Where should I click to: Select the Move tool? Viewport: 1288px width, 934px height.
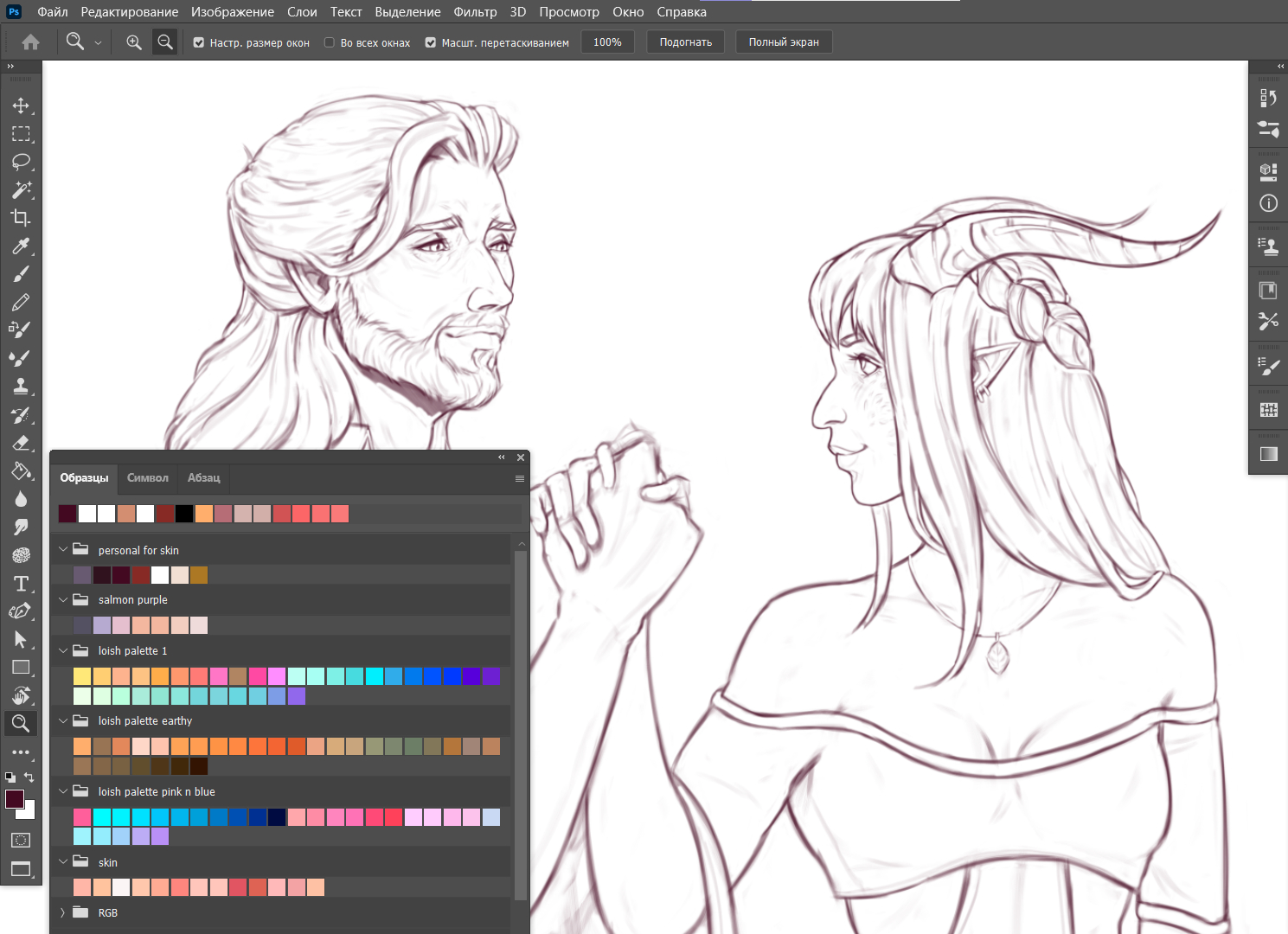tap(21, 106)
